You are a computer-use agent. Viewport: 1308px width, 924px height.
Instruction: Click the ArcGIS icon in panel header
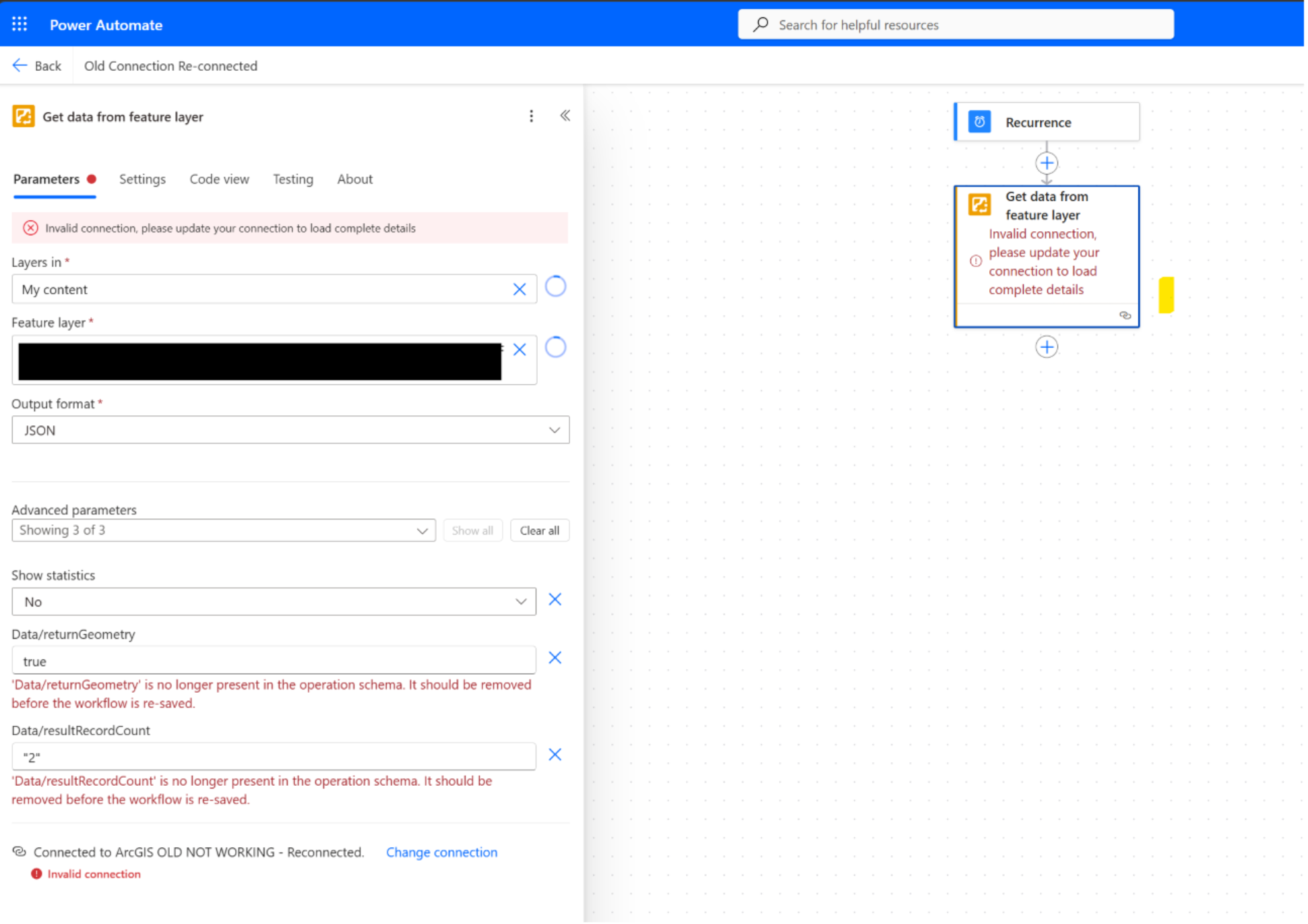click(x=24, y=116)
